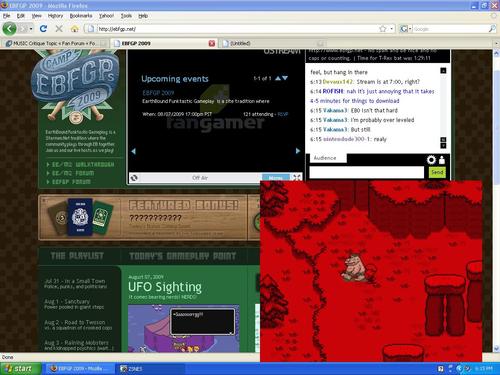Screen dimensions: 500x375
Task: Advance the events panel with right arrow
Action: [298, 151]
